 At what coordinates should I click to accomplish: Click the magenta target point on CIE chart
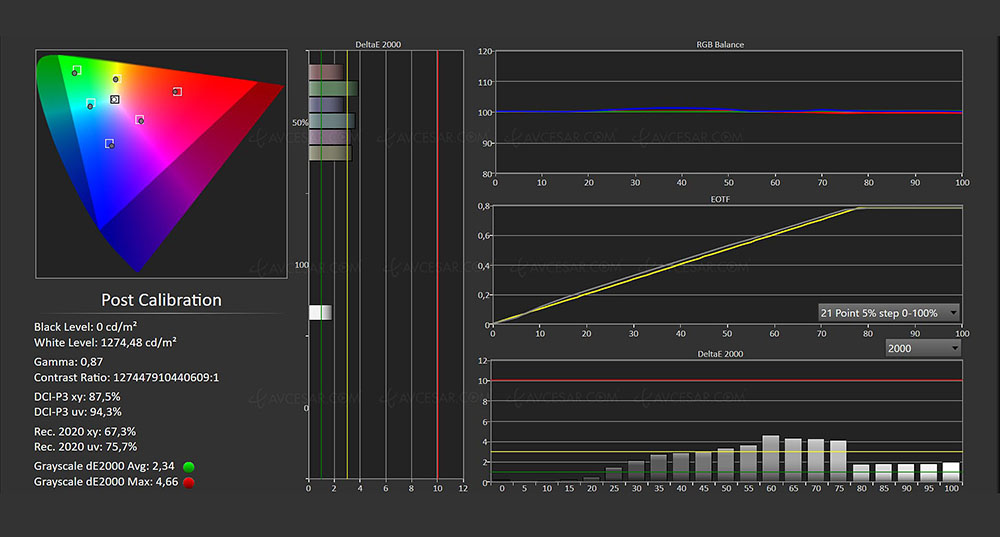(x=140, y=120)
